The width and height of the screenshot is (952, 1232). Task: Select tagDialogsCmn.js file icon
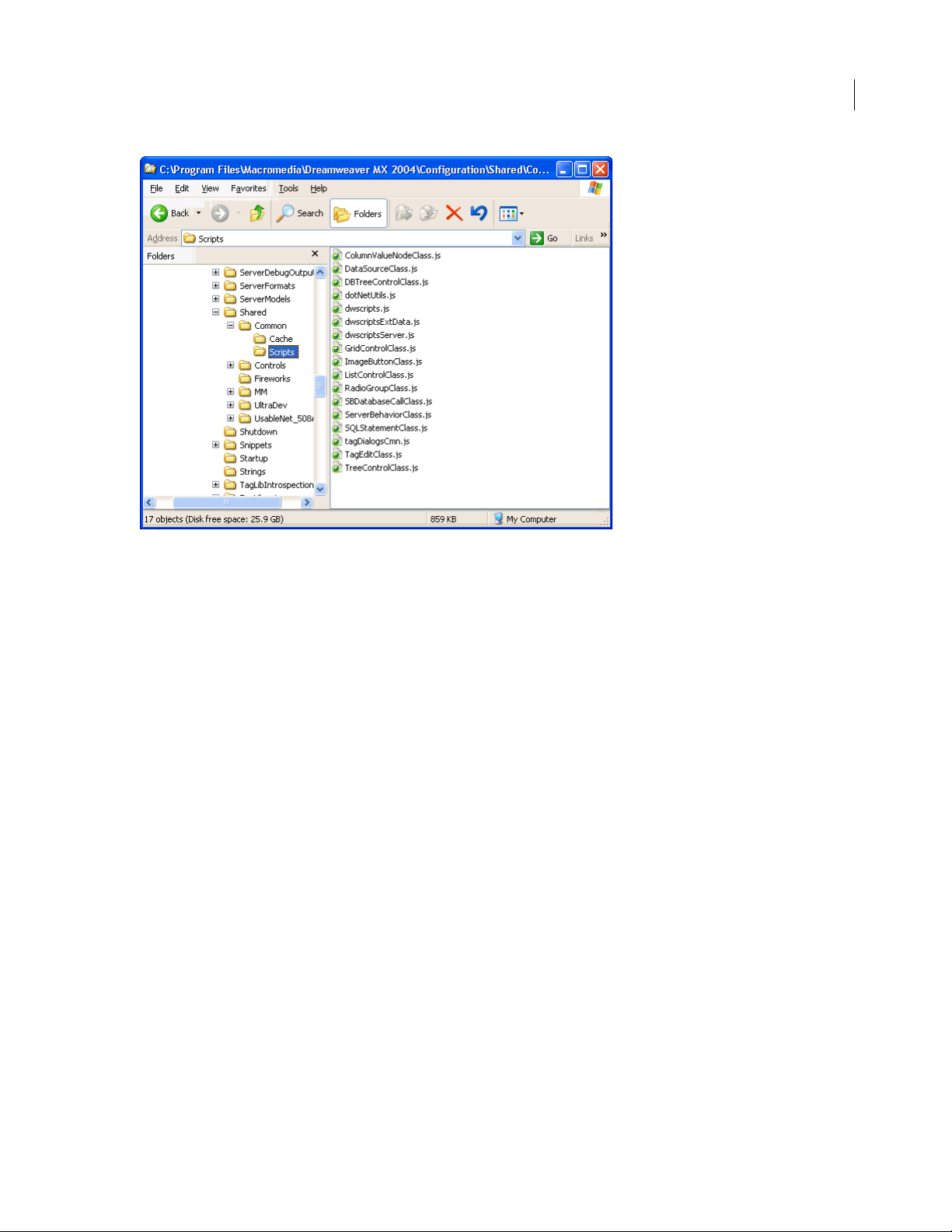[x=337, y=441]
